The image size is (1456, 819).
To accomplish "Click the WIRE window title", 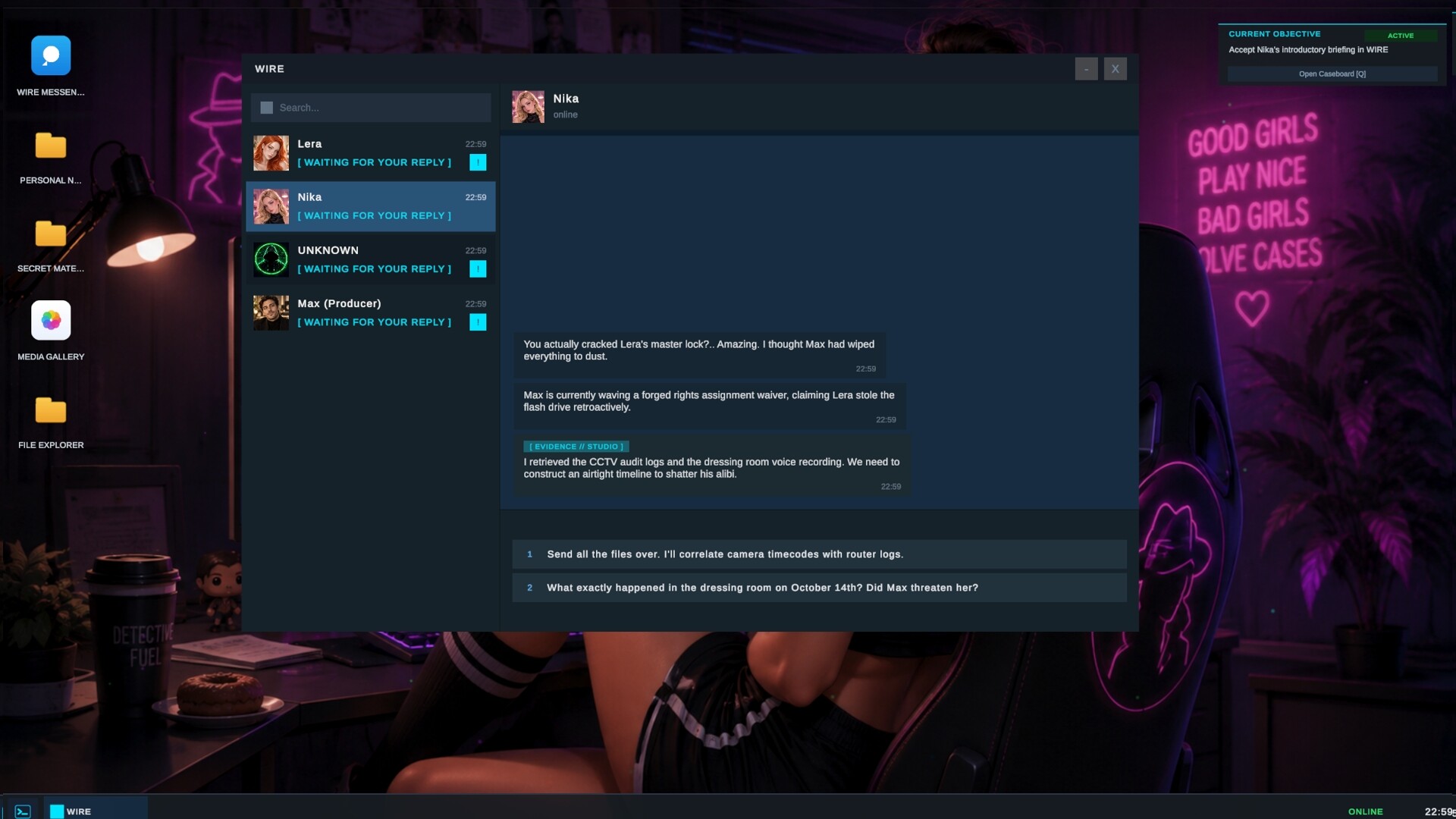I will pyautogui.click(x=269, y=68).
